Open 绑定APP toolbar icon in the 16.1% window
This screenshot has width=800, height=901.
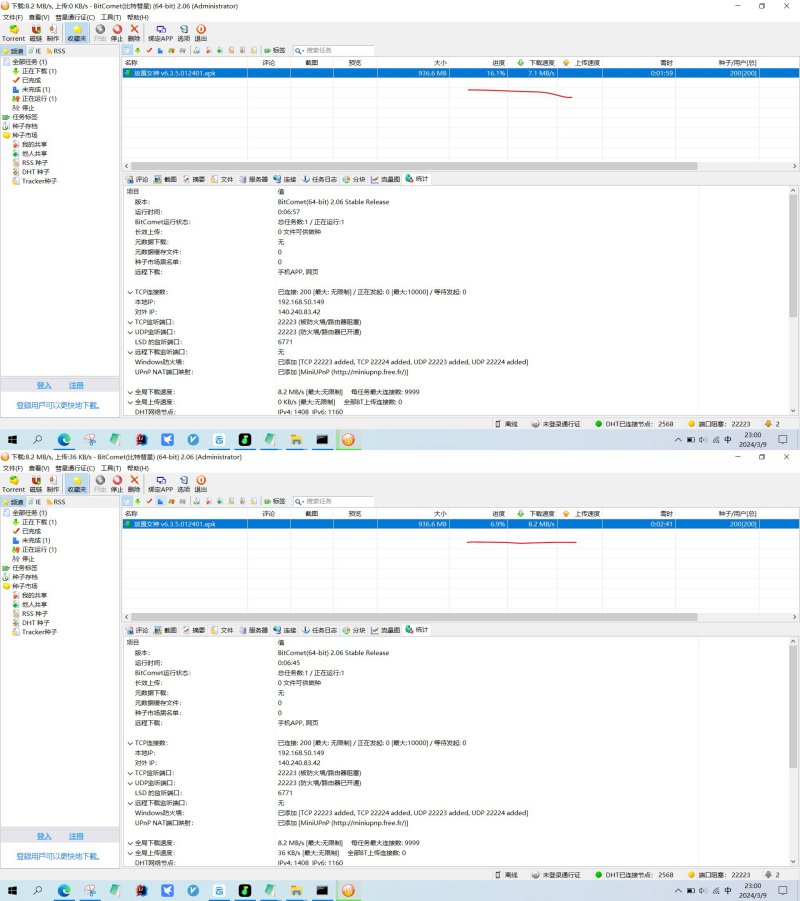[x=160, y=33]
